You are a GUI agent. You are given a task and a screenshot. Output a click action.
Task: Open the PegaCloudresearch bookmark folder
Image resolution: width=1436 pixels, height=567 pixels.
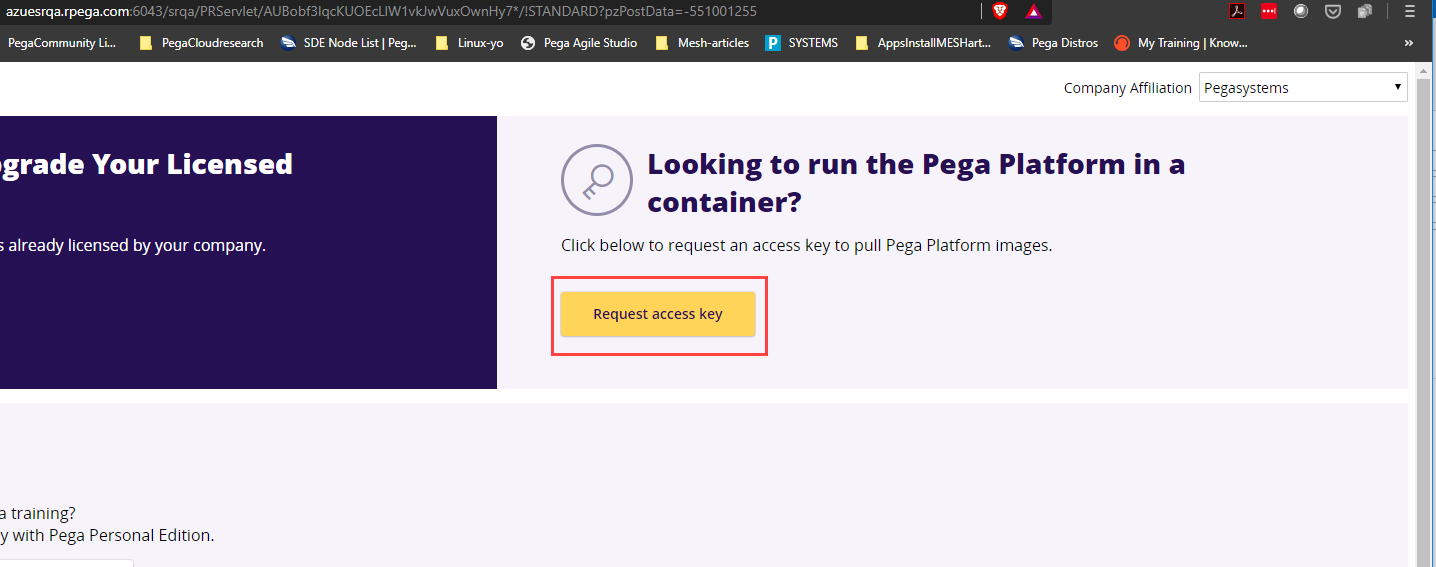click(201, 43)
